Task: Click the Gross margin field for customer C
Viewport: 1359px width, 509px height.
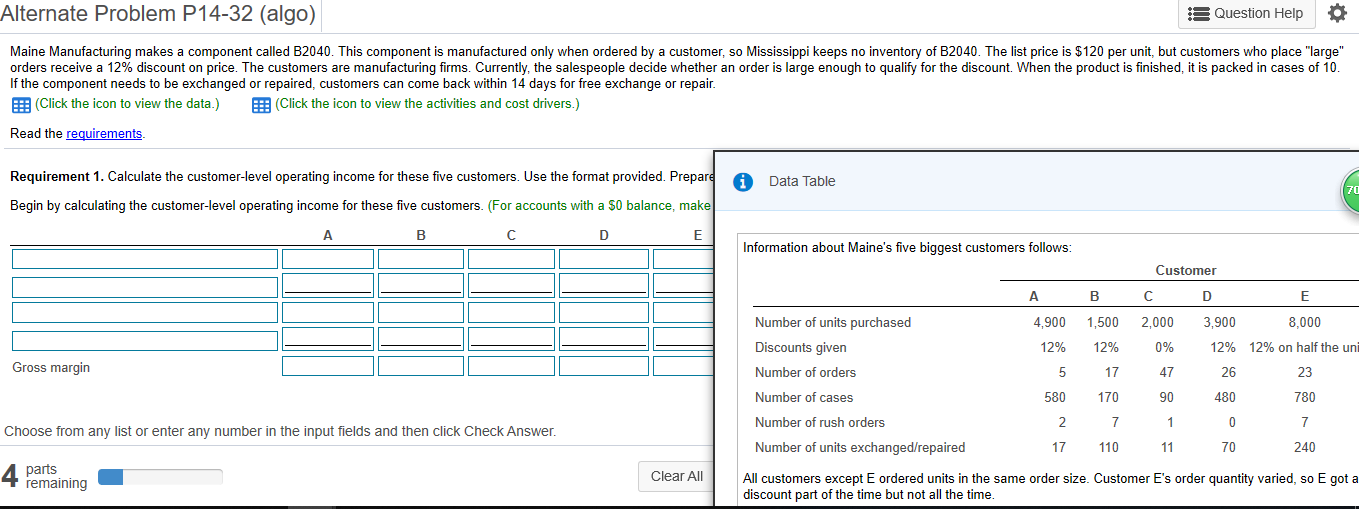Action: 511,366
